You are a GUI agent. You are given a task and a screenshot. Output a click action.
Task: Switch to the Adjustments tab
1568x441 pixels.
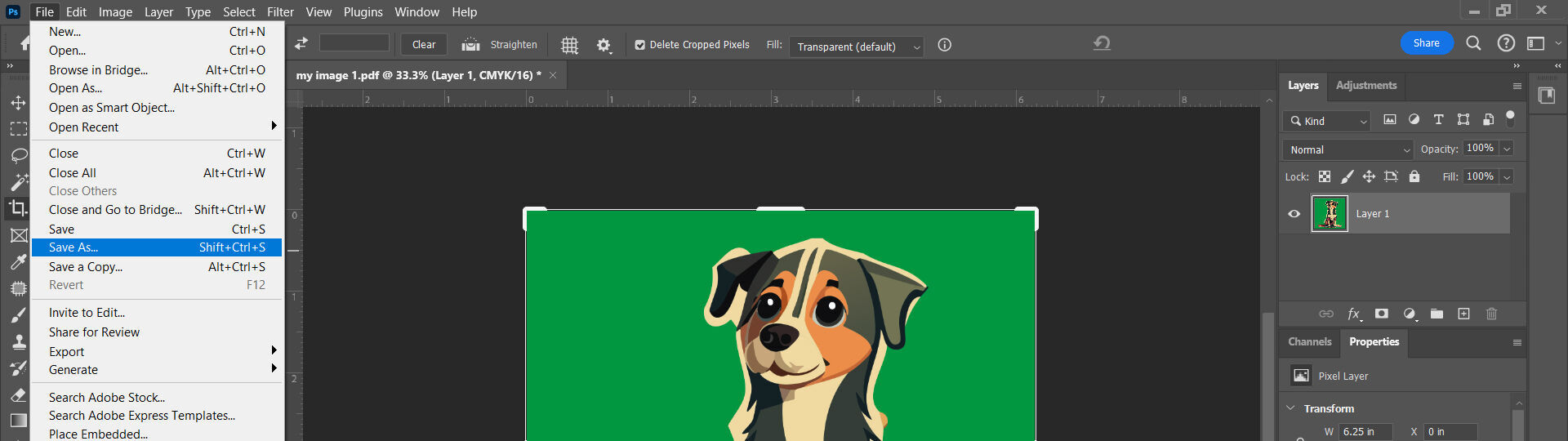coord(1365,85)
